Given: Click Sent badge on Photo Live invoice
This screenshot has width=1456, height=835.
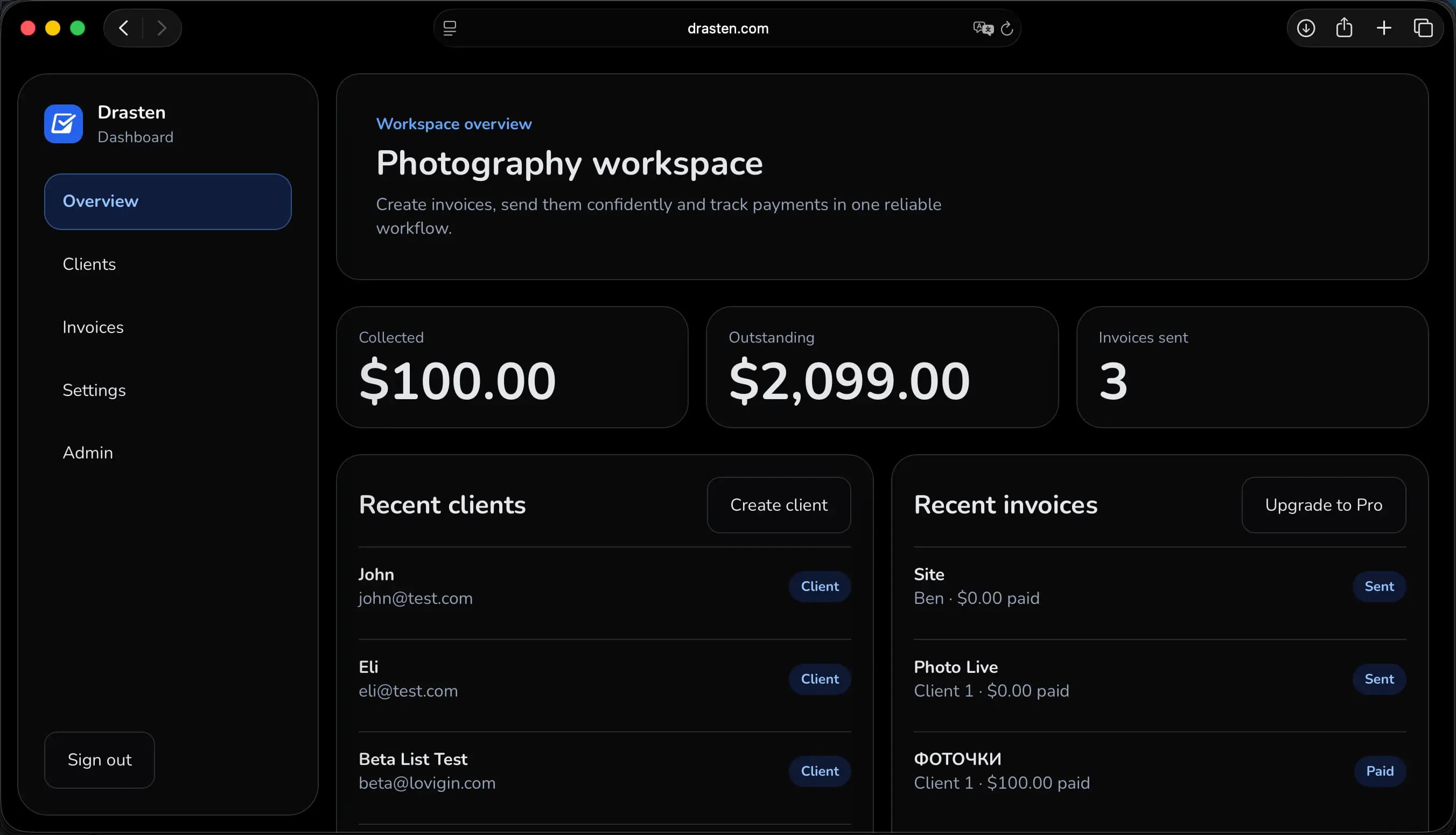Looking at the screenshot, I should click(x=1379, y=679).
